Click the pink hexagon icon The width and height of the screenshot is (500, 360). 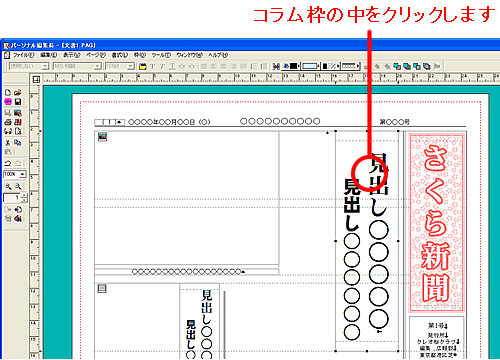coord(8,101)
